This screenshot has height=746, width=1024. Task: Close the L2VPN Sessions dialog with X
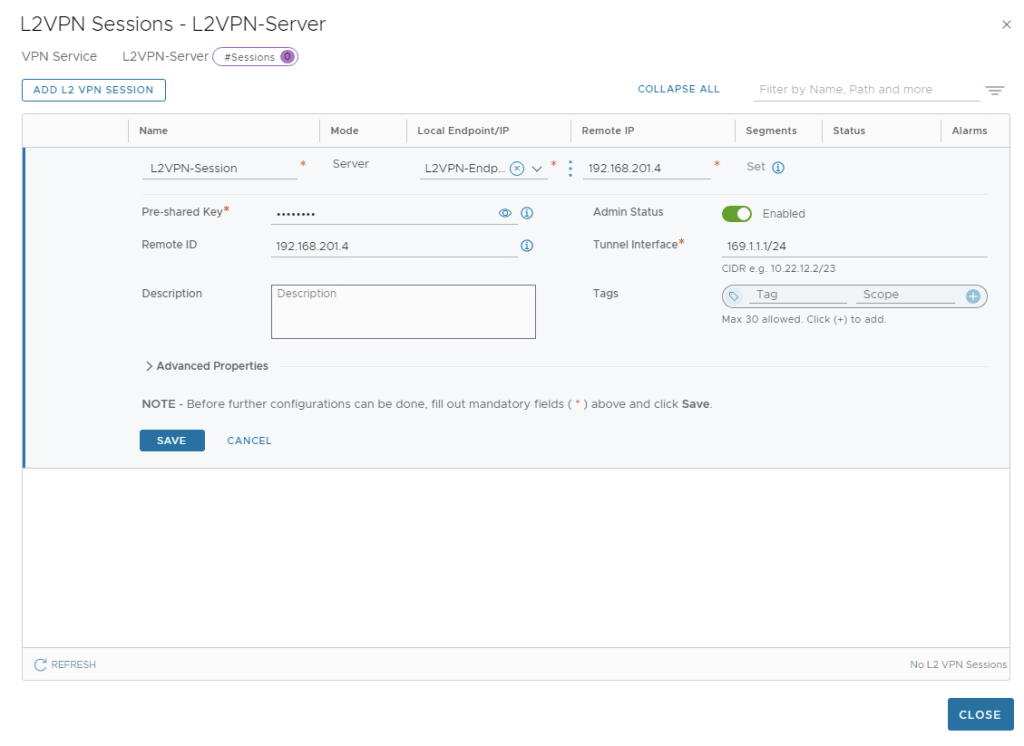pyautogui.click(x=1006, y=25)
